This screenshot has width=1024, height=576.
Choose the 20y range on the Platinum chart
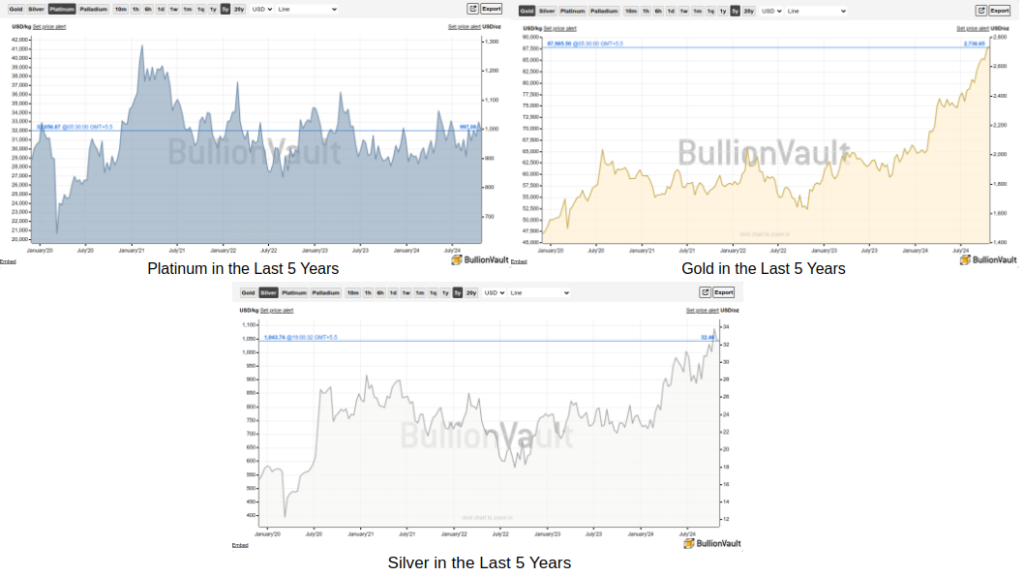point(239,9)
